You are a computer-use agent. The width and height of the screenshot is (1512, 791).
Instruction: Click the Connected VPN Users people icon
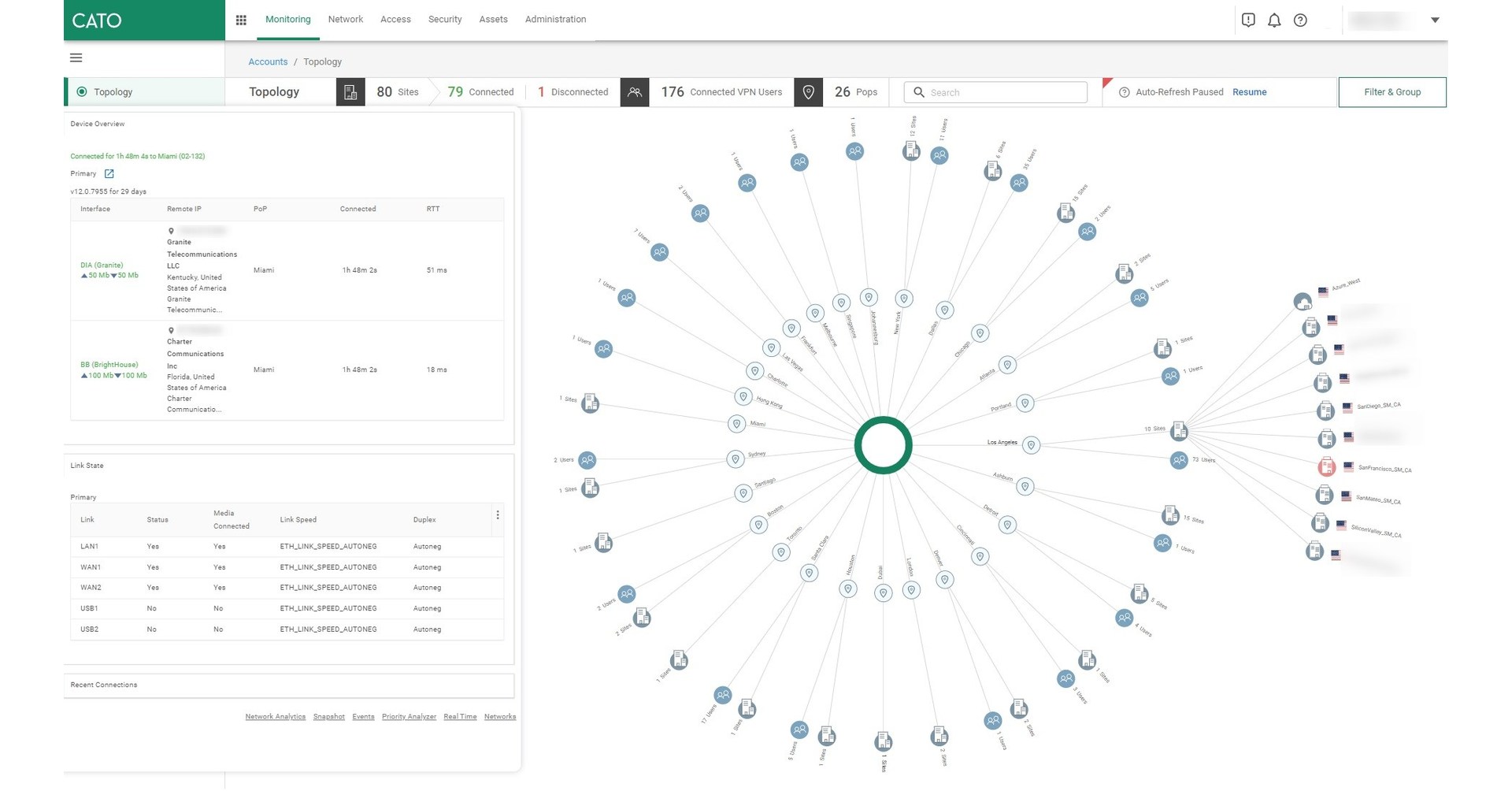coord(635,92)
